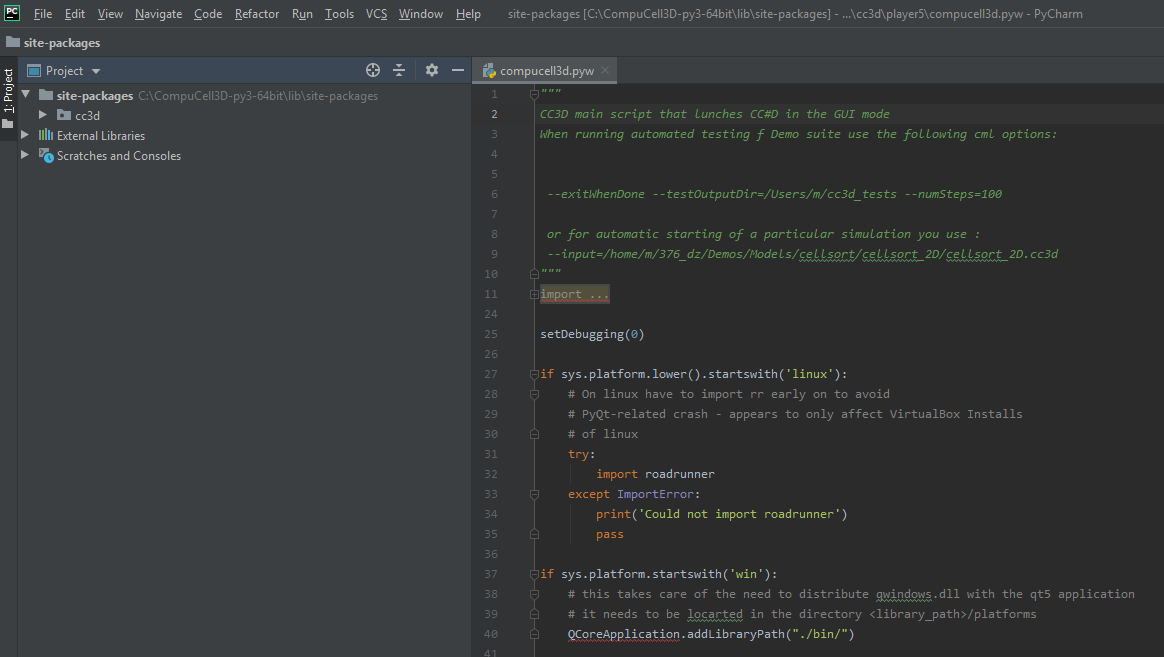1164x657 pixels.
Task: Open the Help menu
Action: pyautogui.click(x=468, y=13)
